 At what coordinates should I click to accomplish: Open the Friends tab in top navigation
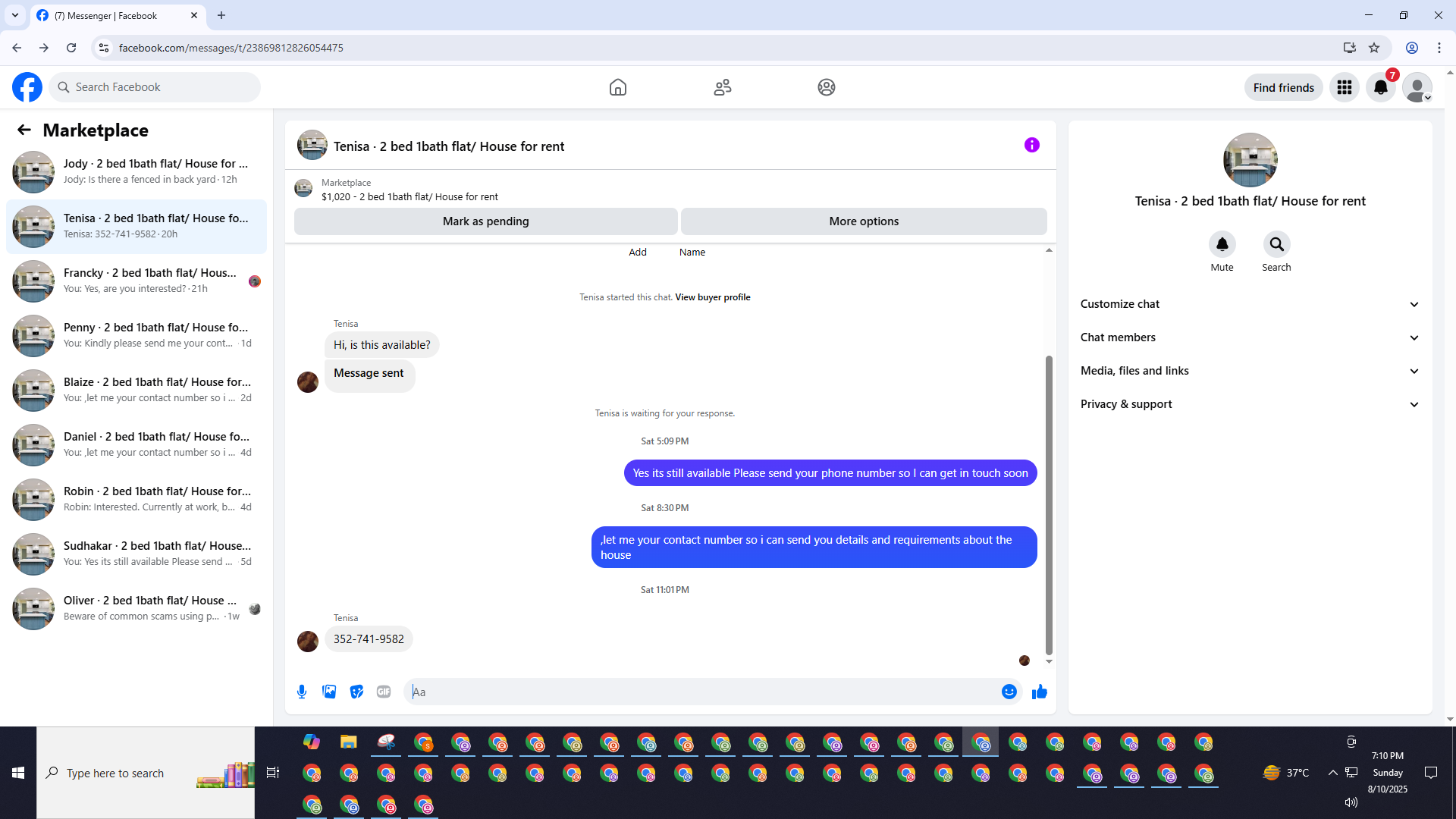click(x=722, y=87)
